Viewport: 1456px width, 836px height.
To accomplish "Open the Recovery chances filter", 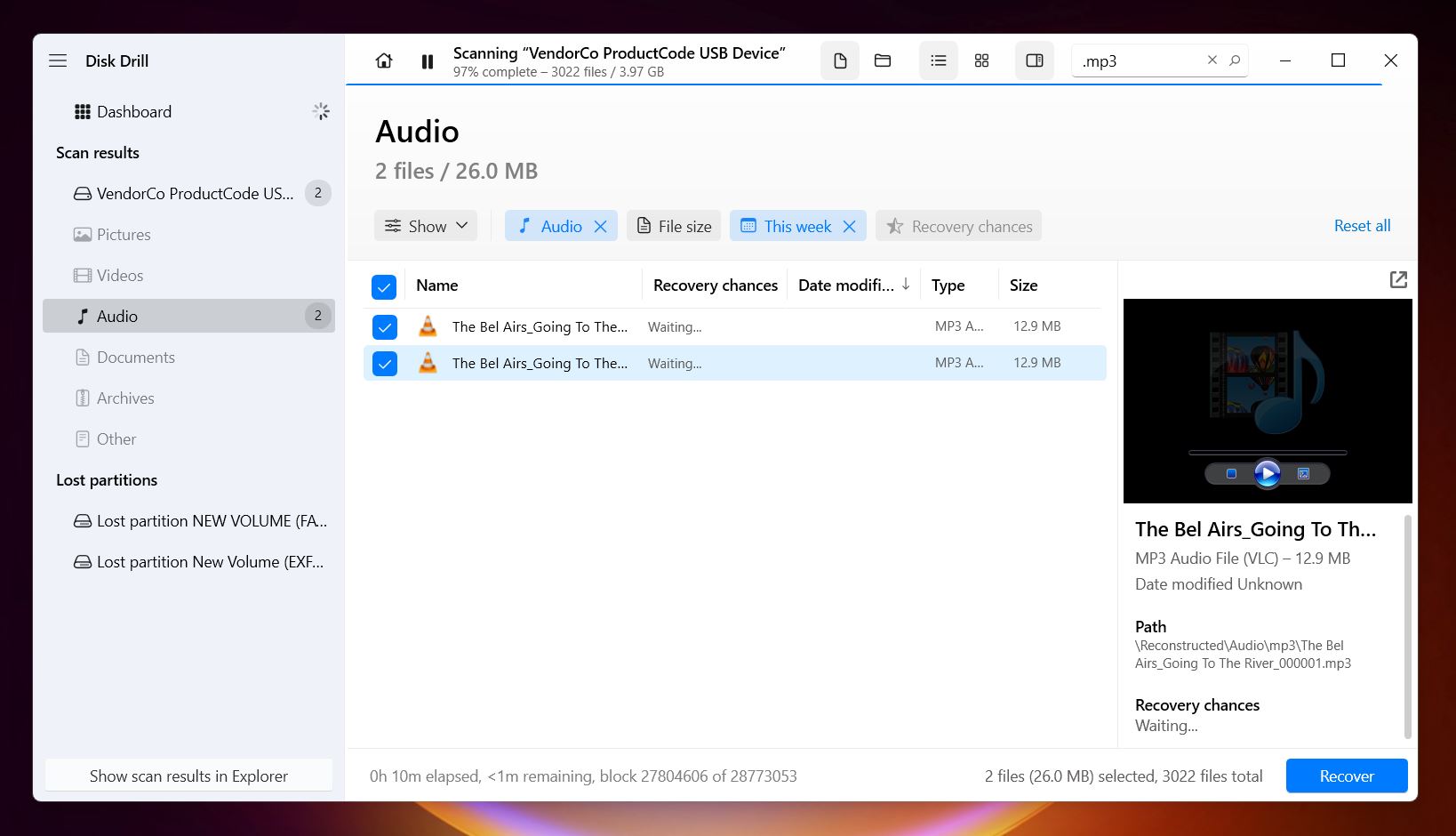I will pyautogui.click(x=959, y=226).
